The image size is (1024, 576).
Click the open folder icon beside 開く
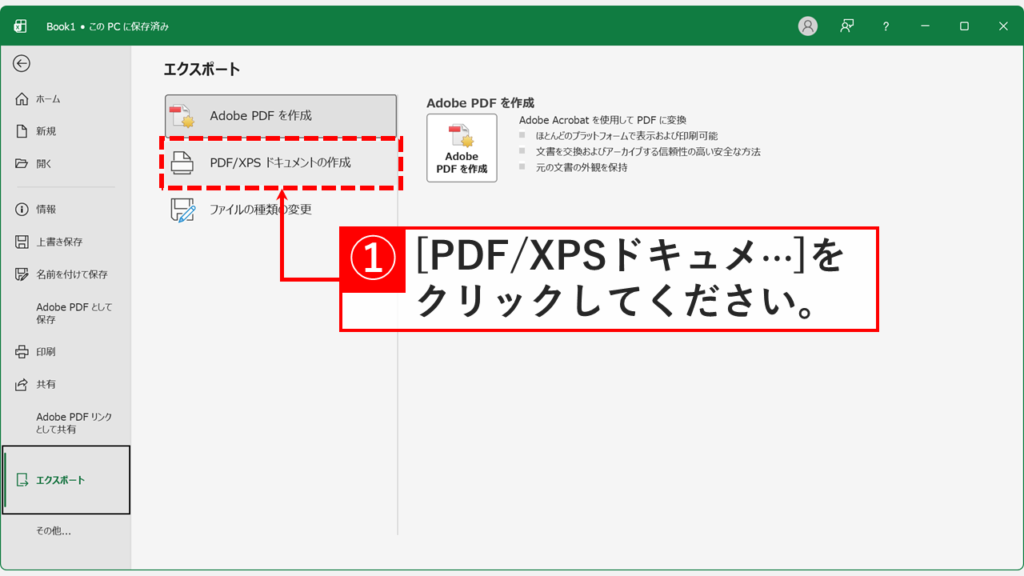22,163
